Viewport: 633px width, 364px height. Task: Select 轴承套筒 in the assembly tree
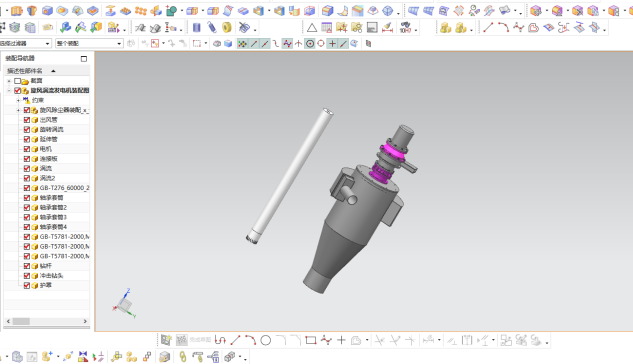pos(51,198)
